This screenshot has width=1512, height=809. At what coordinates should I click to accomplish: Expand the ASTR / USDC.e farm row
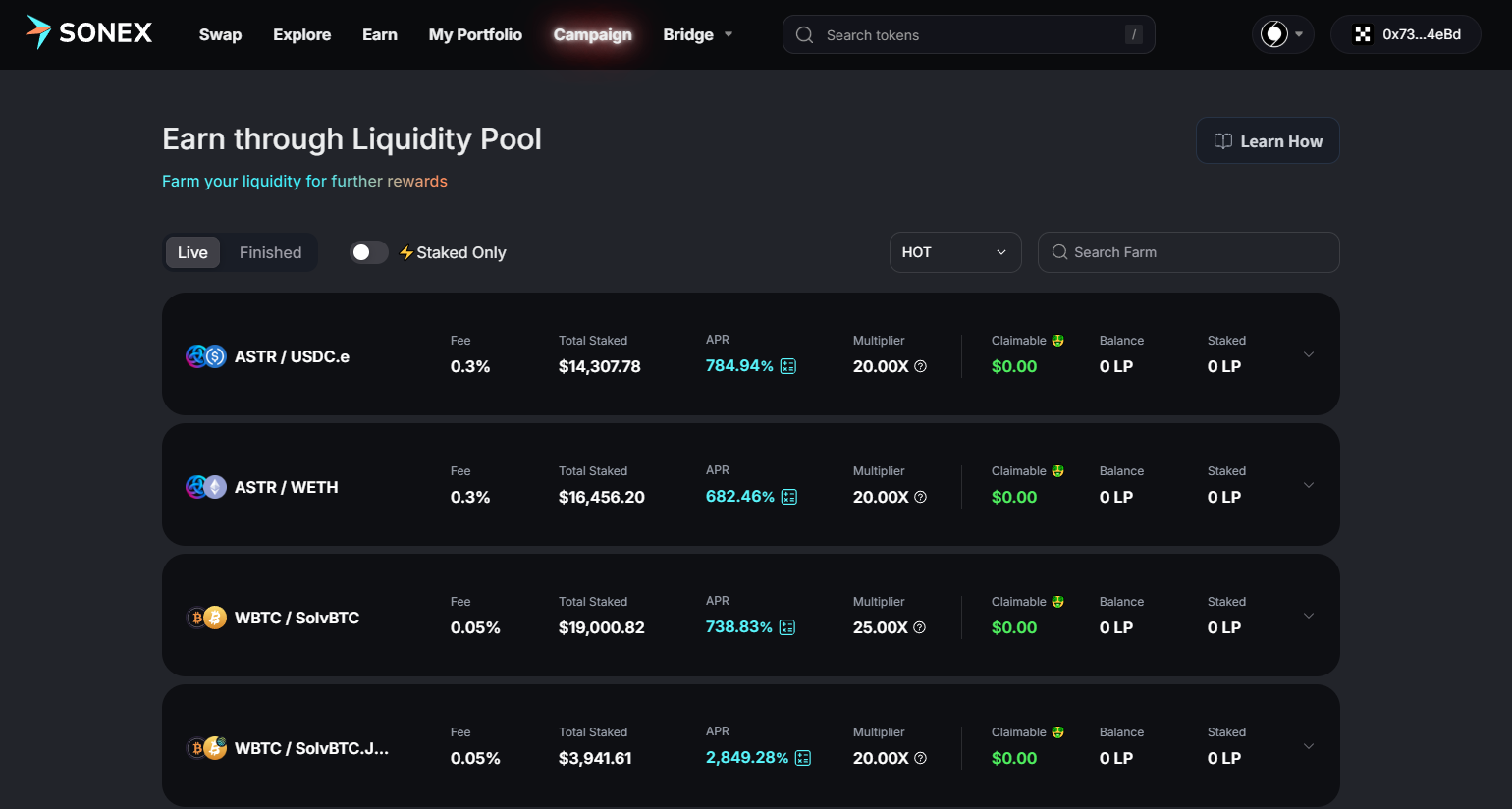(x=1309, y=354)
